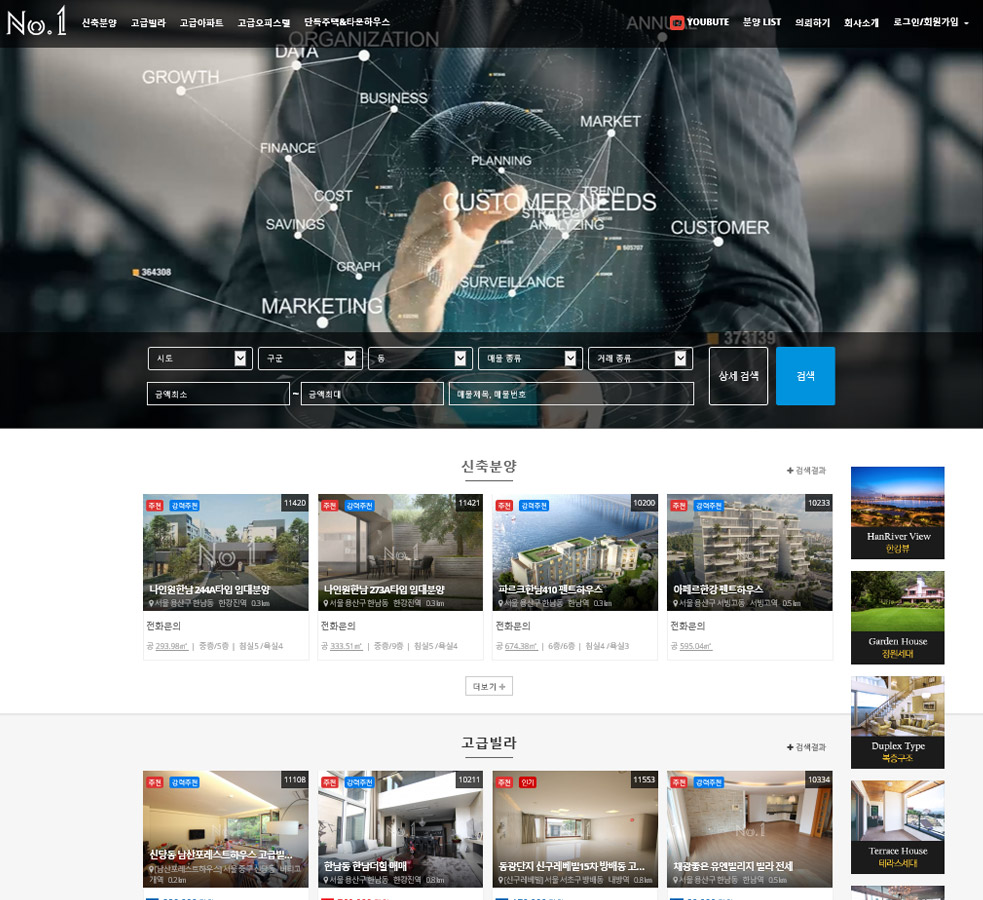
Task: Click the 고급빌라 section heading
Action: 489,743
